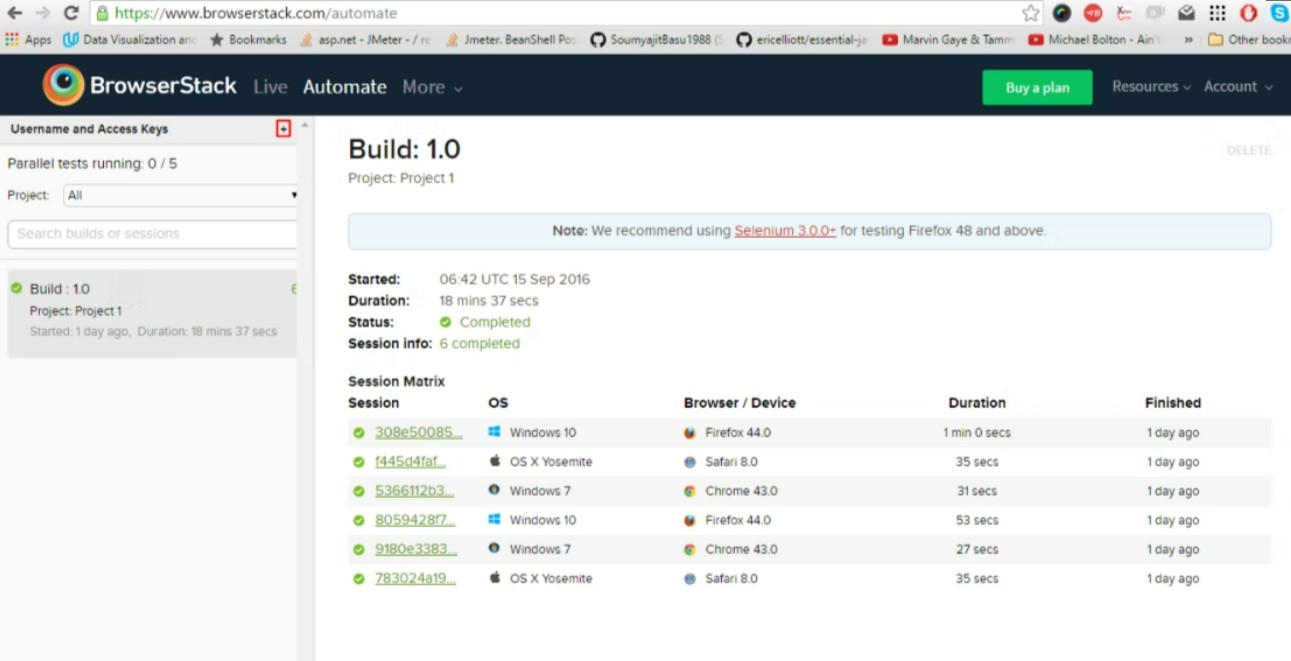Click the Duration column header
Image resolution: width=1291 pixels, height=661 pixels.
coord(977,403)
